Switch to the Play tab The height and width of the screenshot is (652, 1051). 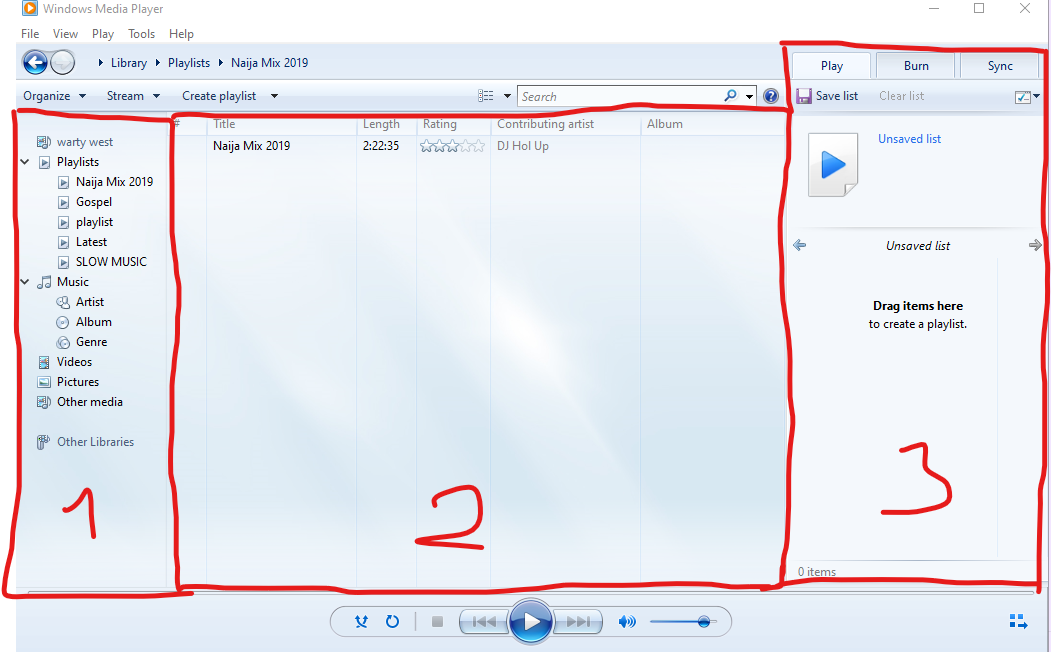(831, 66)
